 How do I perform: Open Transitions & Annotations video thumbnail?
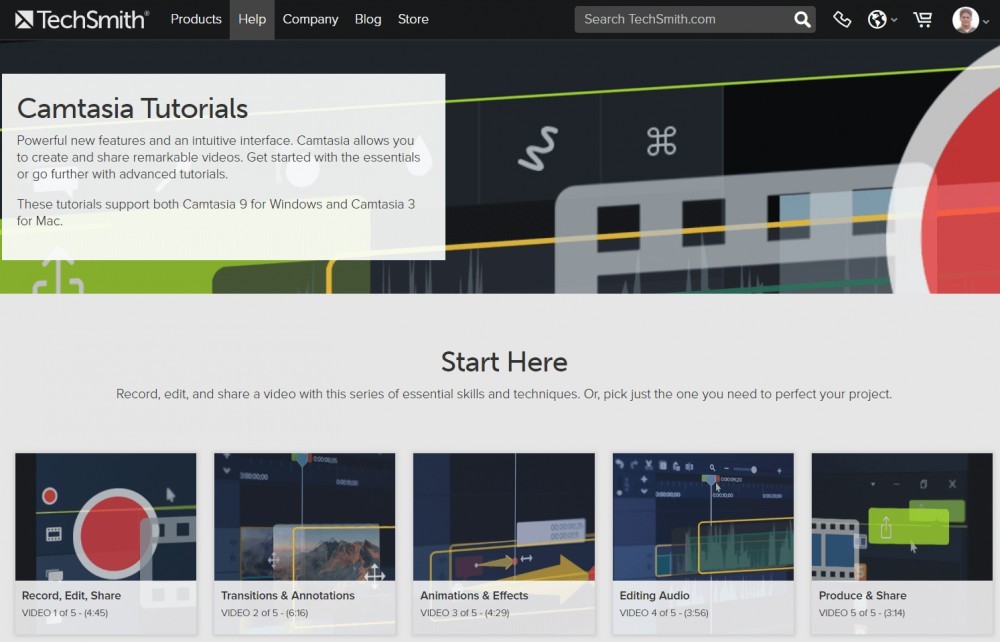tap(305, 516)
